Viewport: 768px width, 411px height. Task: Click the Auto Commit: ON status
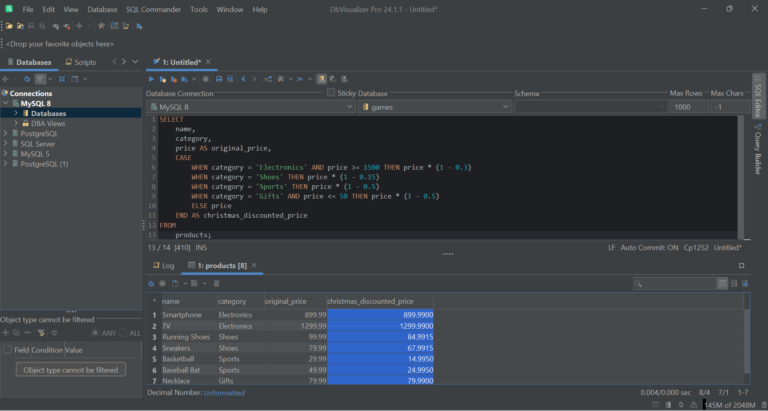[x=649, y=248]
